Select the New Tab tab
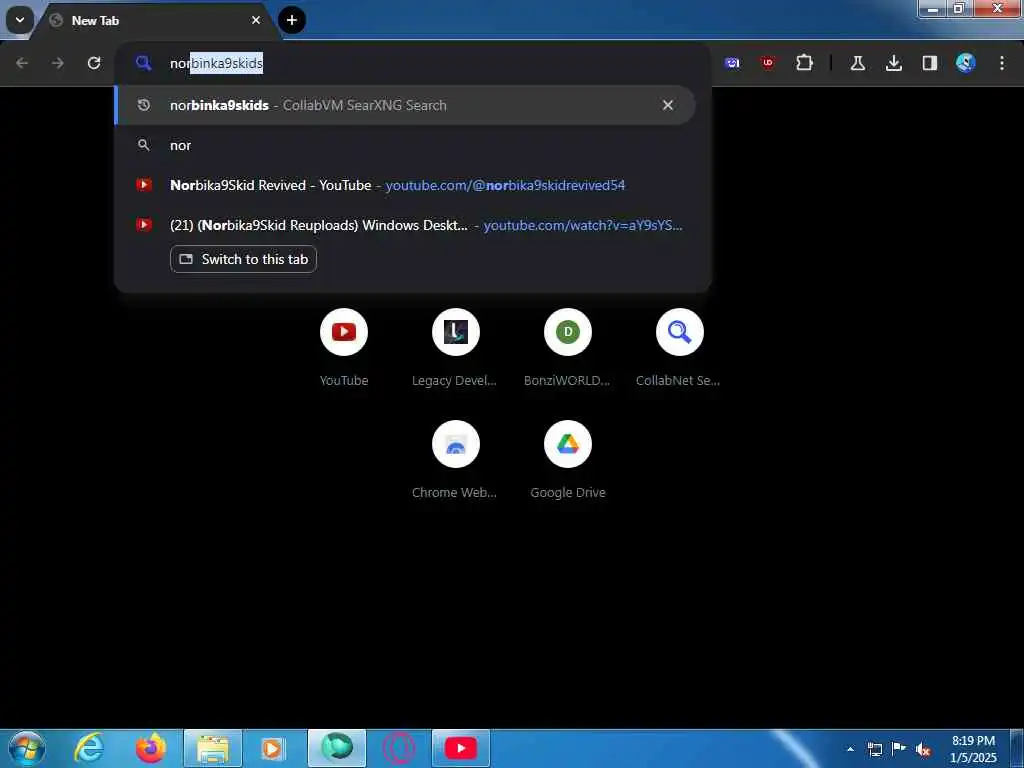 click(157, 20)
